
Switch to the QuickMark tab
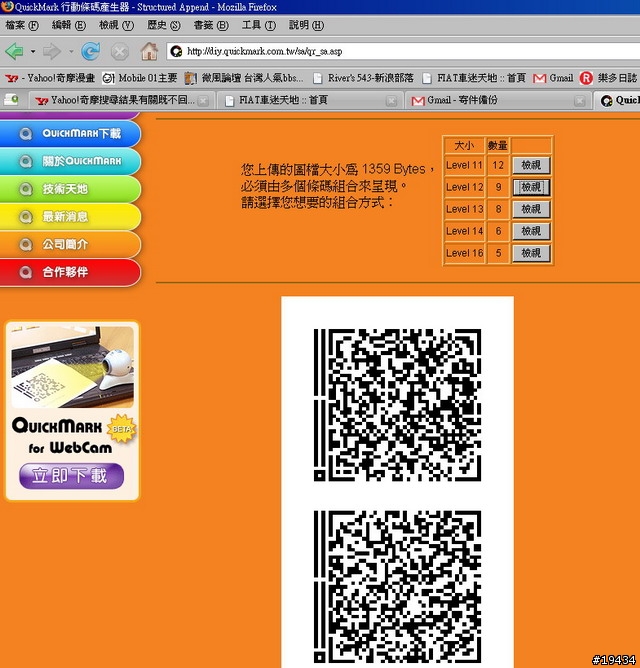[x=618, y=101]
